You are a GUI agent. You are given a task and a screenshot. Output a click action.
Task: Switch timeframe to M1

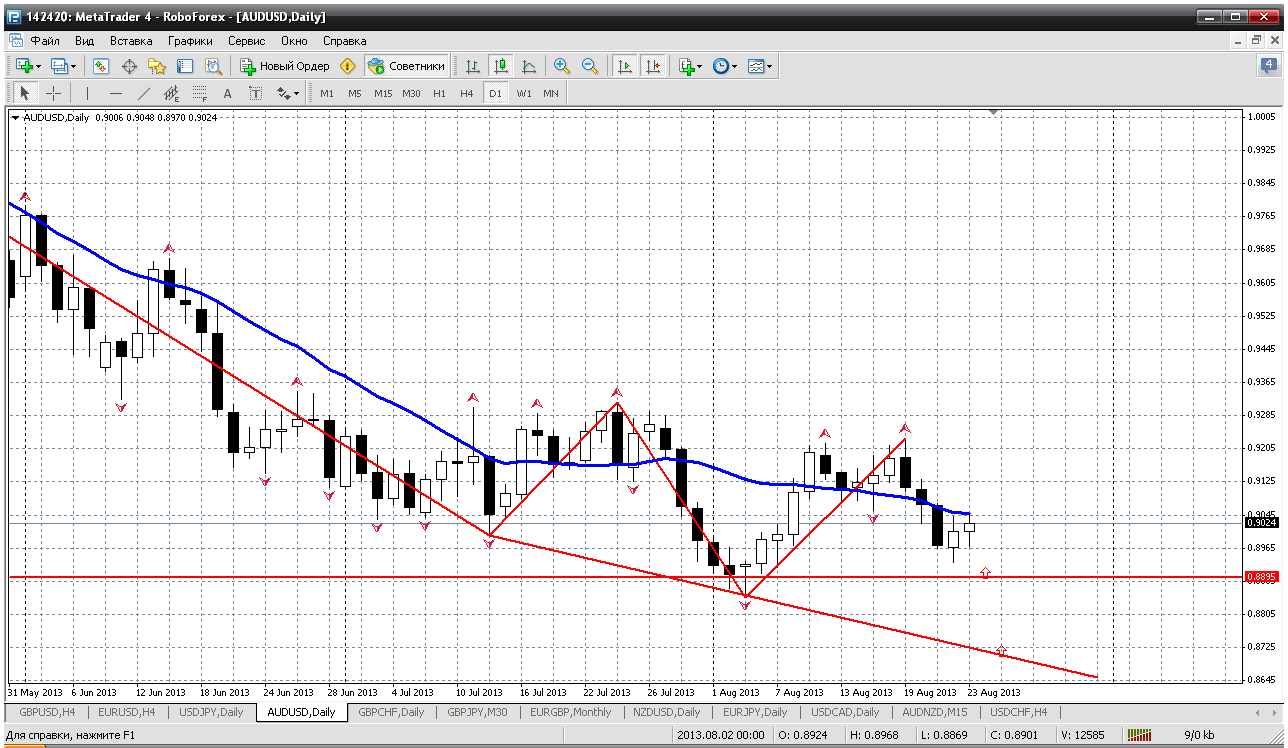[x=327, y=93]
